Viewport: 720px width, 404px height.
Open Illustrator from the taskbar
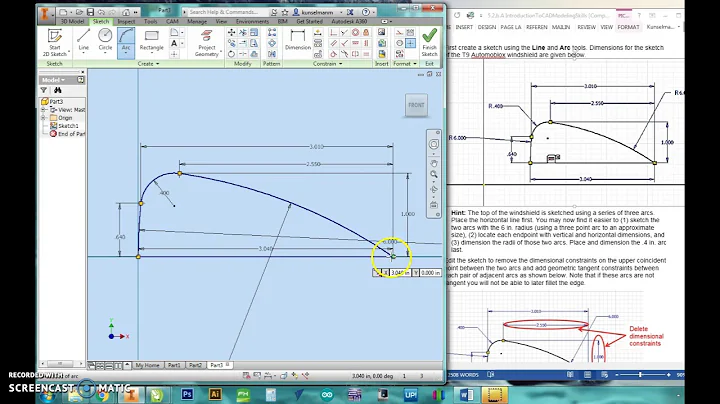(215, 394)
